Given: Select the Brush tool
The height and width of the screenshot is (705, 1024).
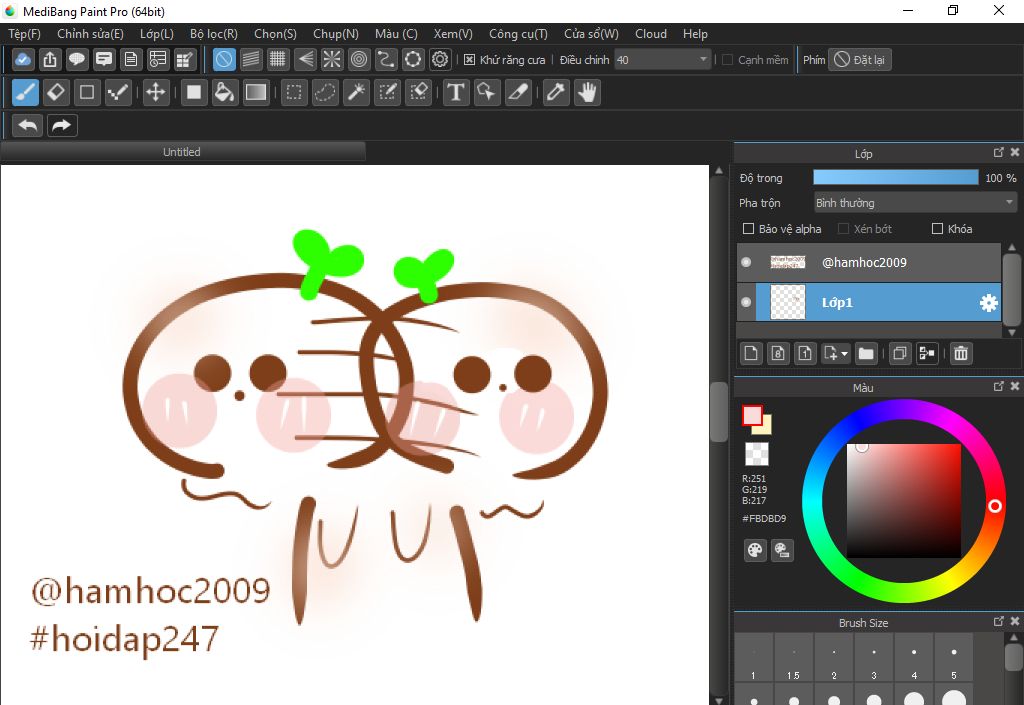Looking at the screenshot, I should point(25,93).
